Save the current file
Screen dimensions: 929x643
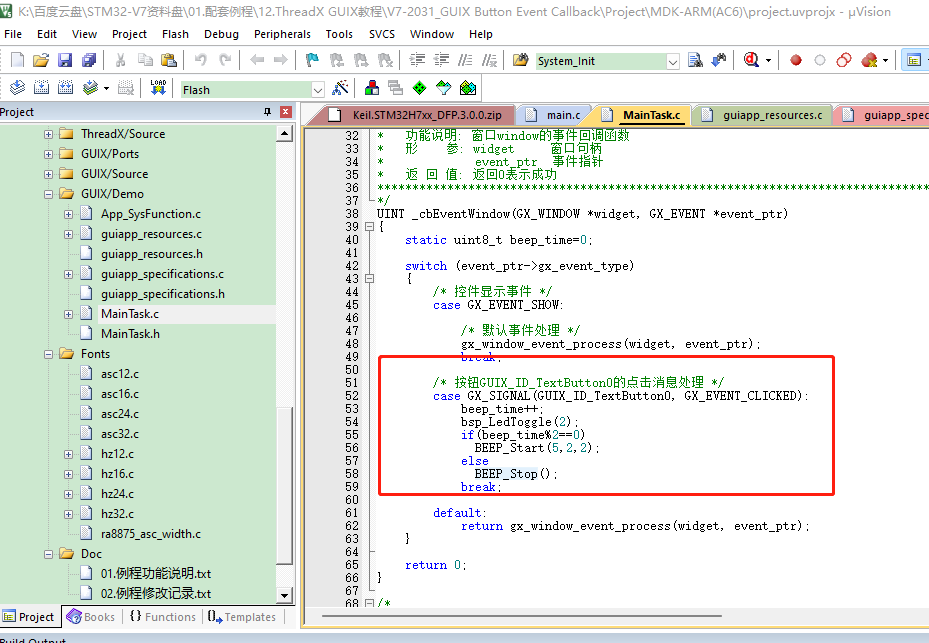coord(65,60)
